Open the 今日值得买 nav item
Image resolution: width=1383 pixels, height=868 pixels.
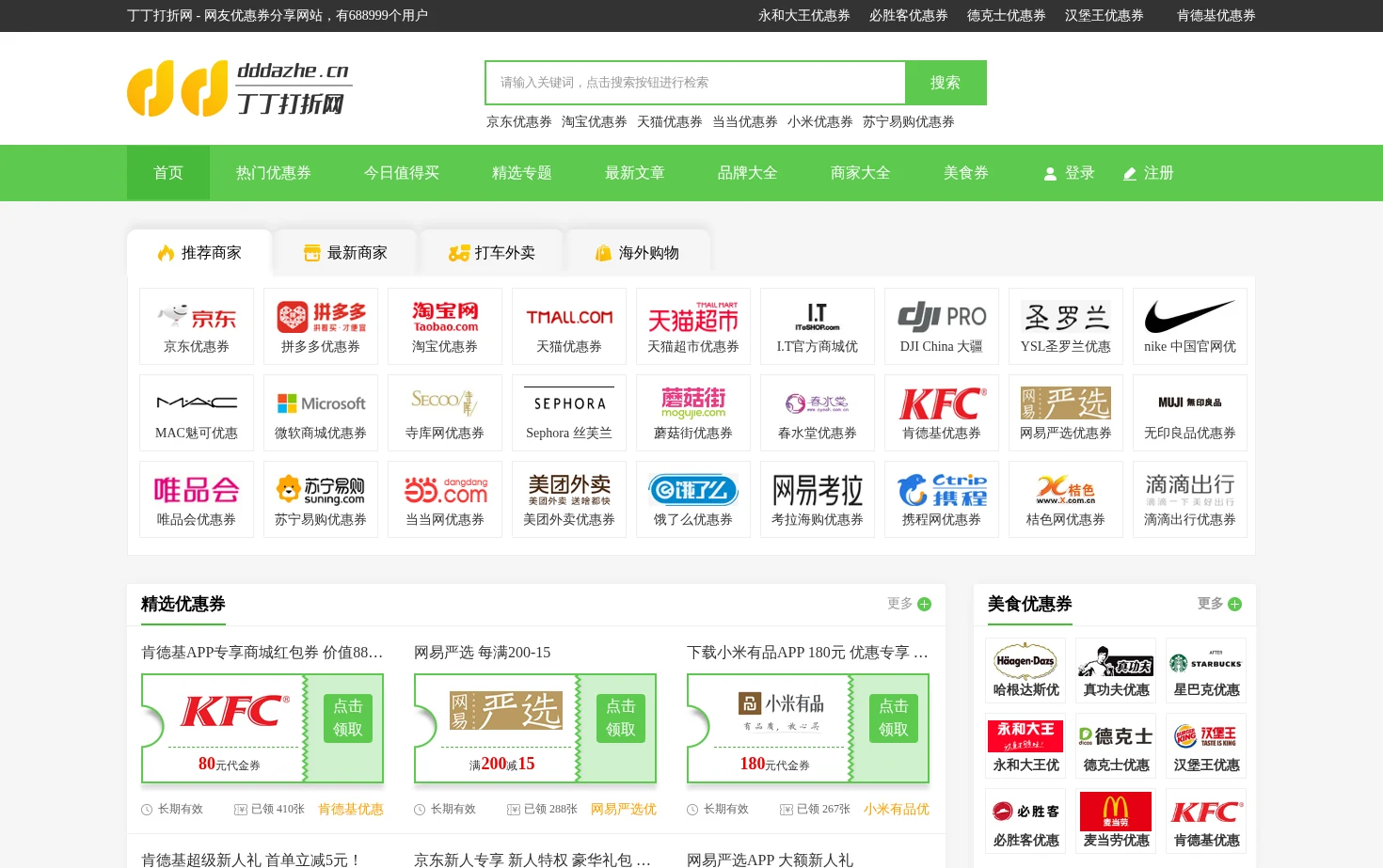click(402, 173)
